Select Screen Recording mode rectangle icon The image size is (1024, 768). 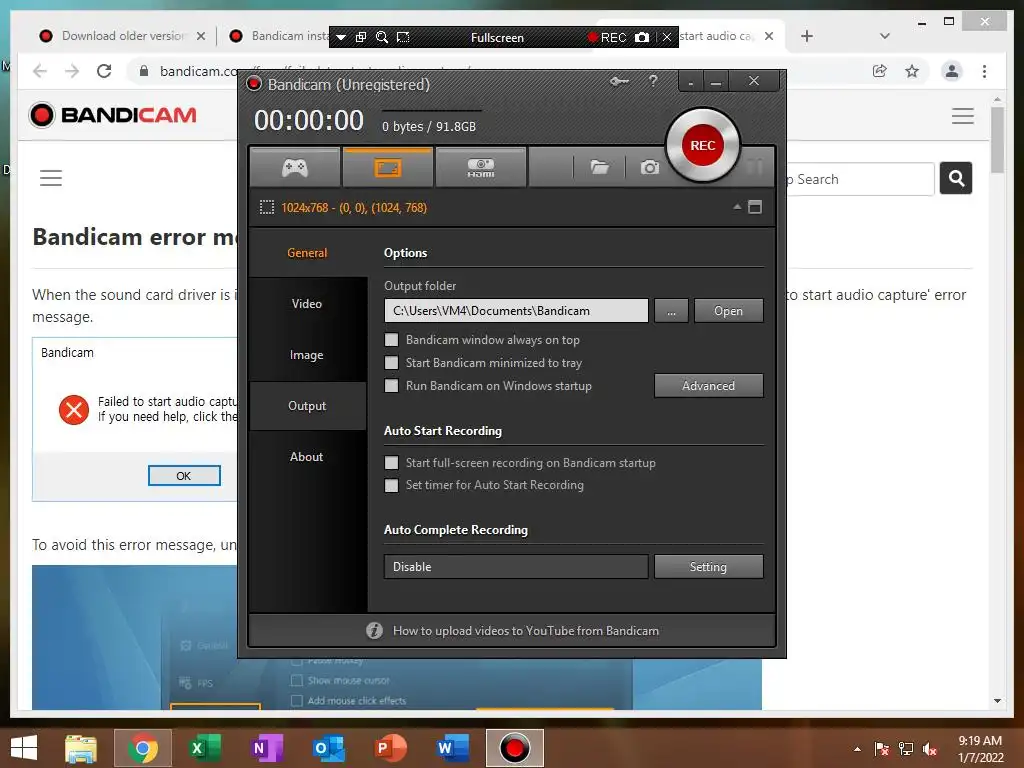(387, 168)
